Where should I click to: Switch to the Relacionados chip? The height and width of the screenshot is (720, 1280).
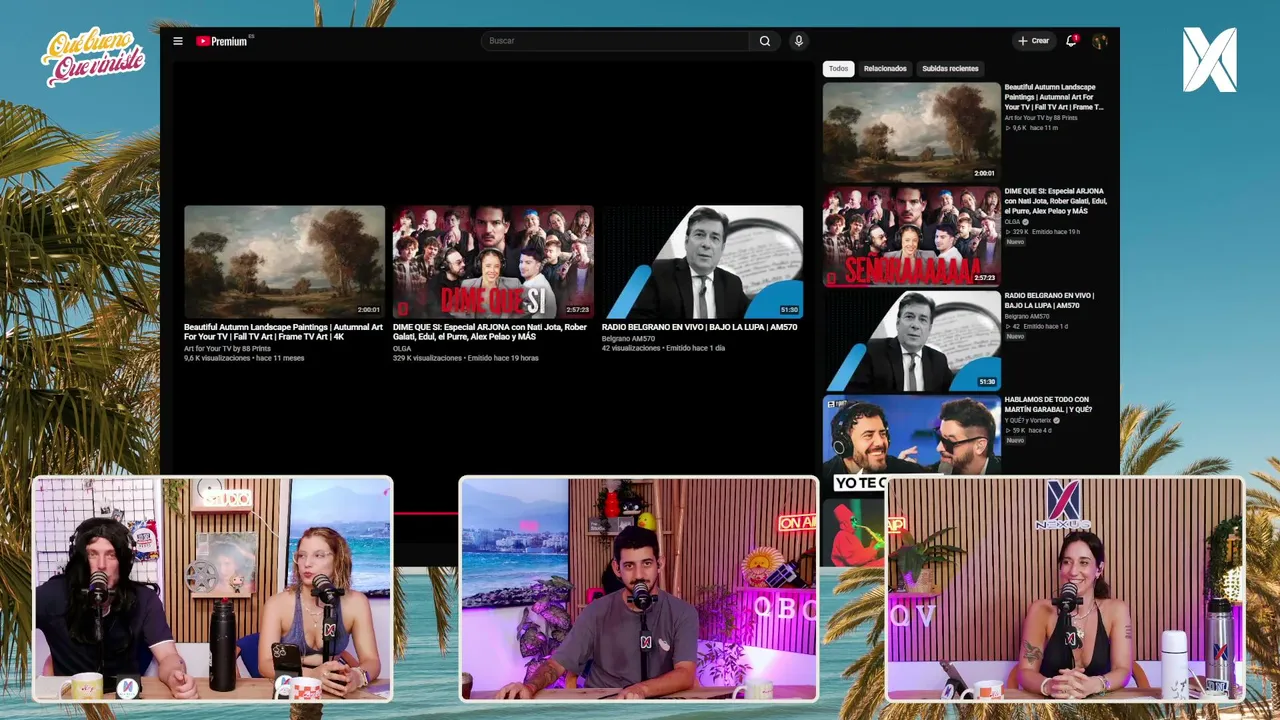pos(885,69)
